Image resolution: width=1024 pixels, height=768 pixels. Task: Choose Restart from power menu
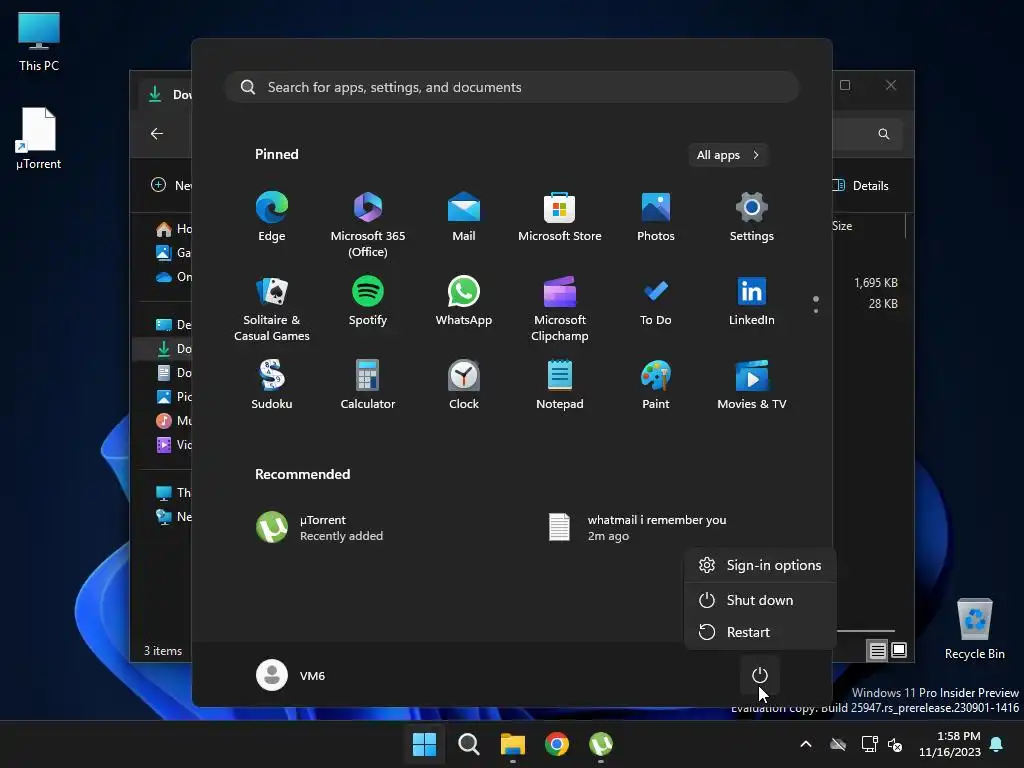coord(760,632)
